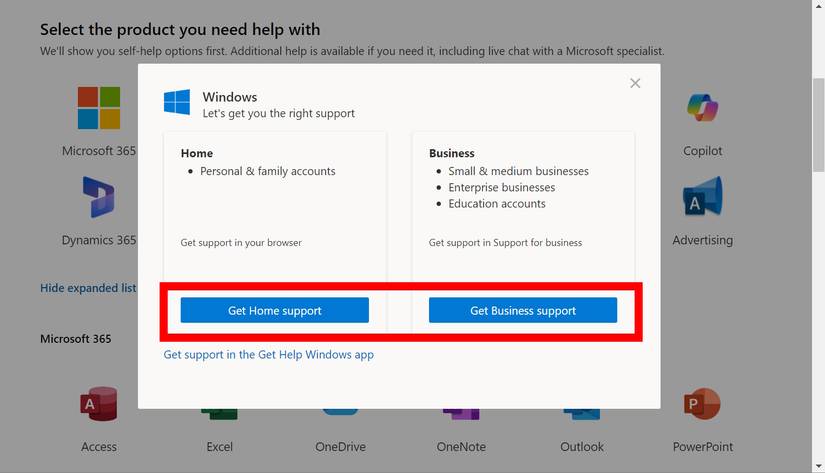Click the Advertising label
Screen dimensions: 825x473
[x=702, y=240]
